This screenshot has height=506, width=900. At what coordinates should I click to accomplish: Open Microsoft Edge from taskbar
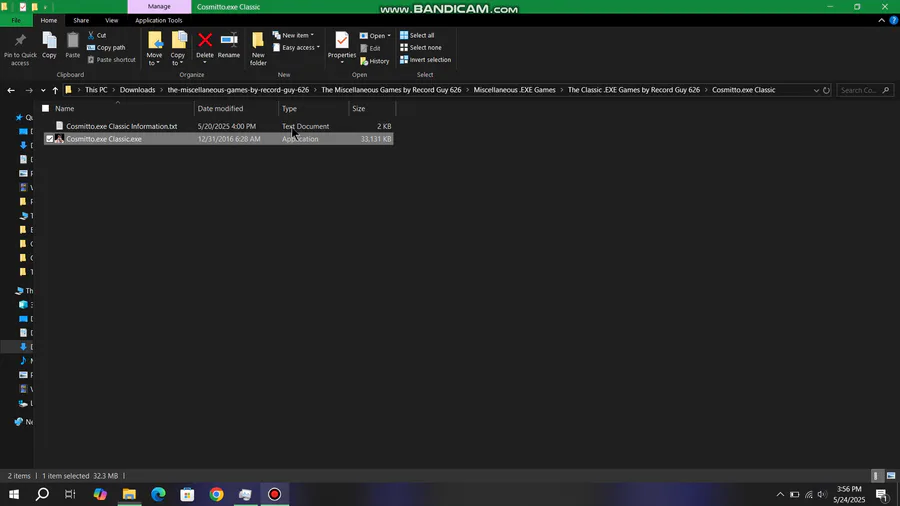point(158,494)
